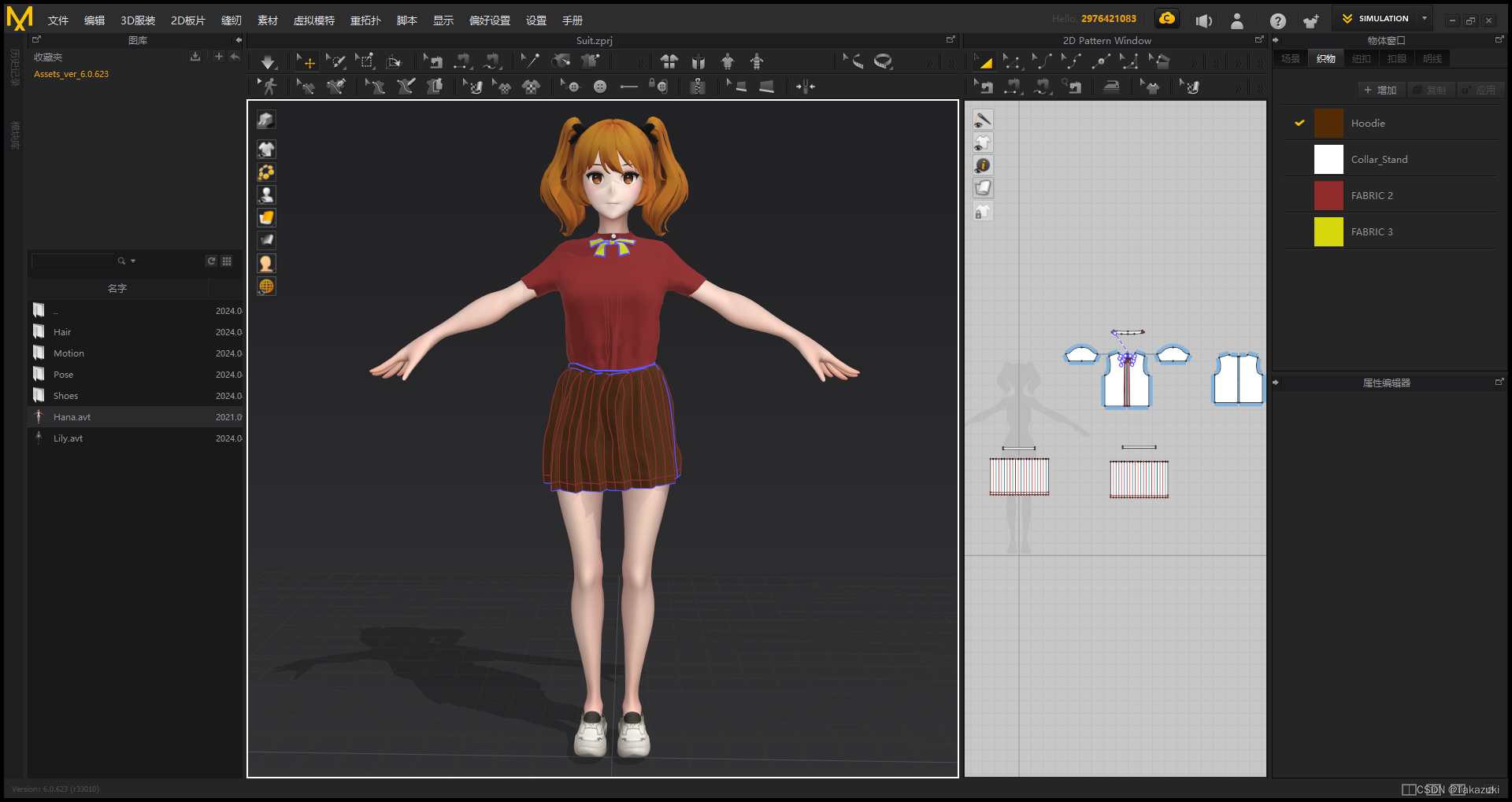The image size is (1512, 802).
Task: Expand the library search filter dropdown
Action: point(133,261)
